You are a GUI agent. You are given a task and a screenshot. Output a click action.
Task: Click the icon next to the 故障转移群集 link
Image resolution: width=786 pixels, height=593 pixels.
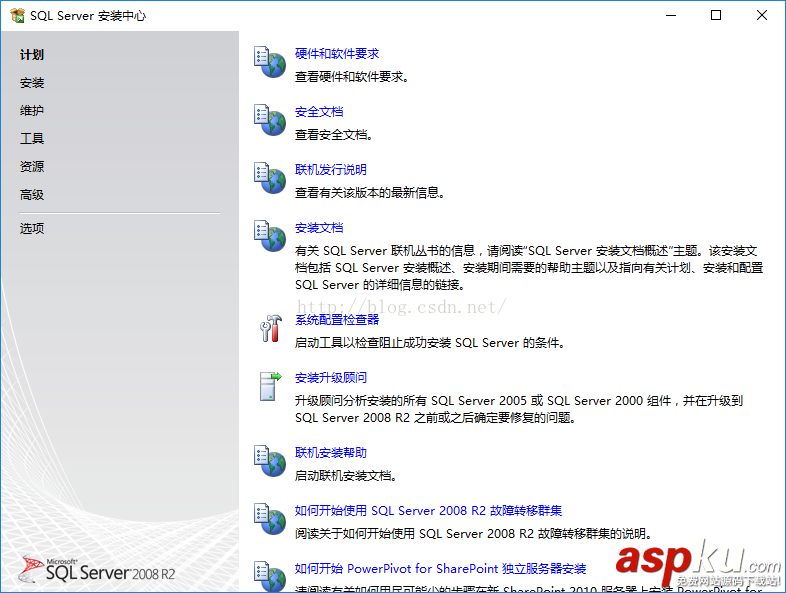270,519
